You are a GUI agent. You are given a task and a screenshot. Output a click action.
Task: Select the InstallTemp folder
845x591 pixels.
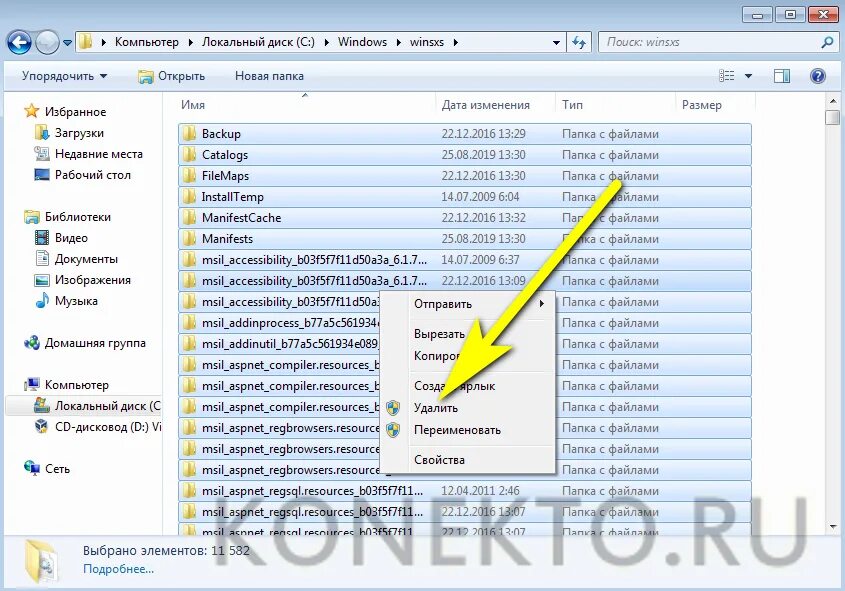pos(465,197)
